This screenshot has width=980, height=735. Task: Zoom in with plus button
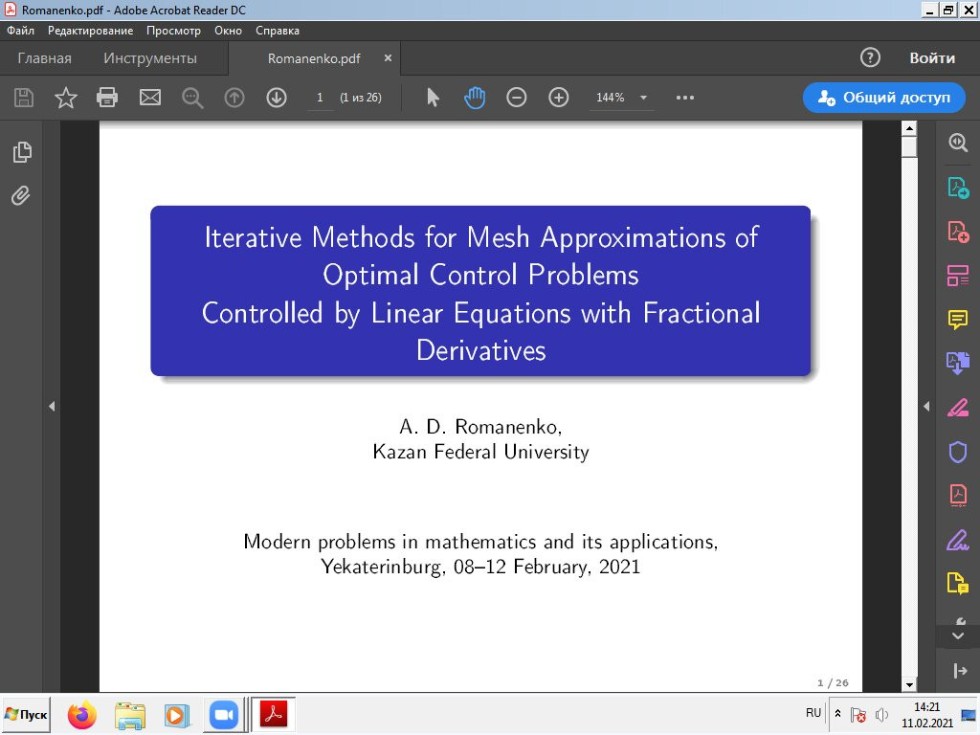(558, 98)
